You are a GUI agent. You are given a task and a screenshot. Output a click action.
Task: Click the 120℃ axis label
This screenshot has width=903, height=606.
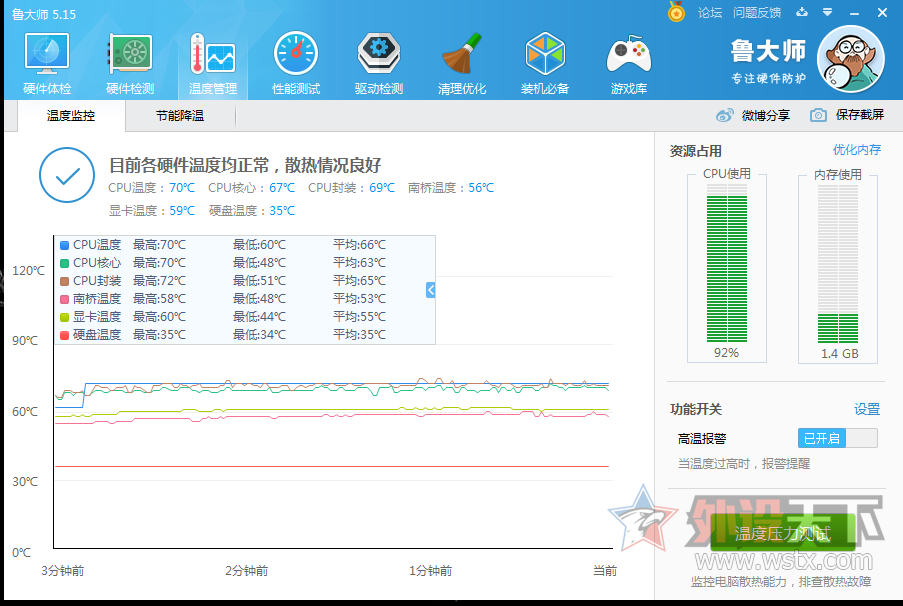point(28,271)
